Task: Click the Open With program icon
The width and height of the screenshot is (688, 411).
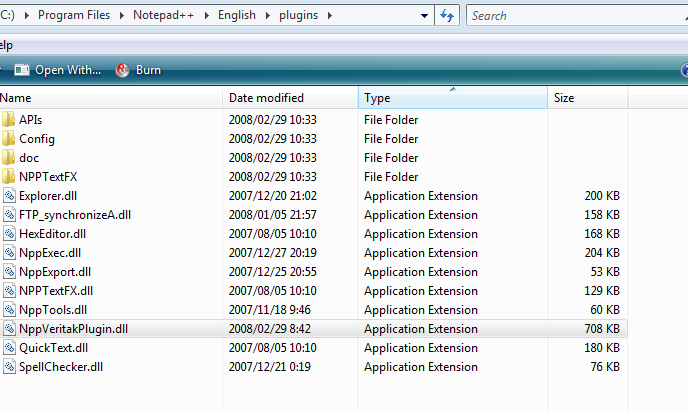Action: 22,70
